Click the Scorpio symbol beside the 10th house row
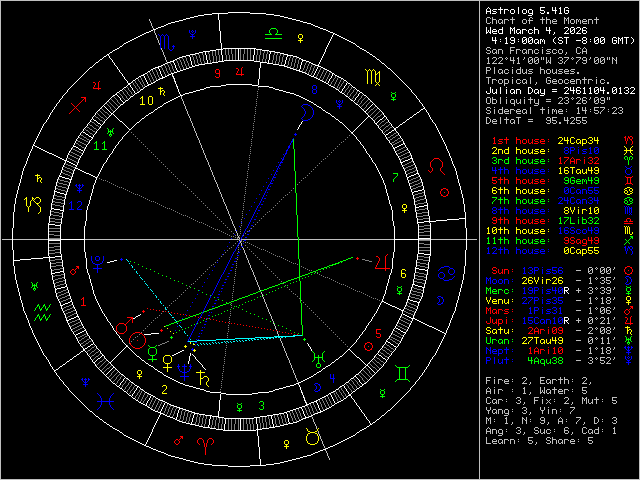Image resolution: width=640 pixels, height=480 pixels. [629, 231]
